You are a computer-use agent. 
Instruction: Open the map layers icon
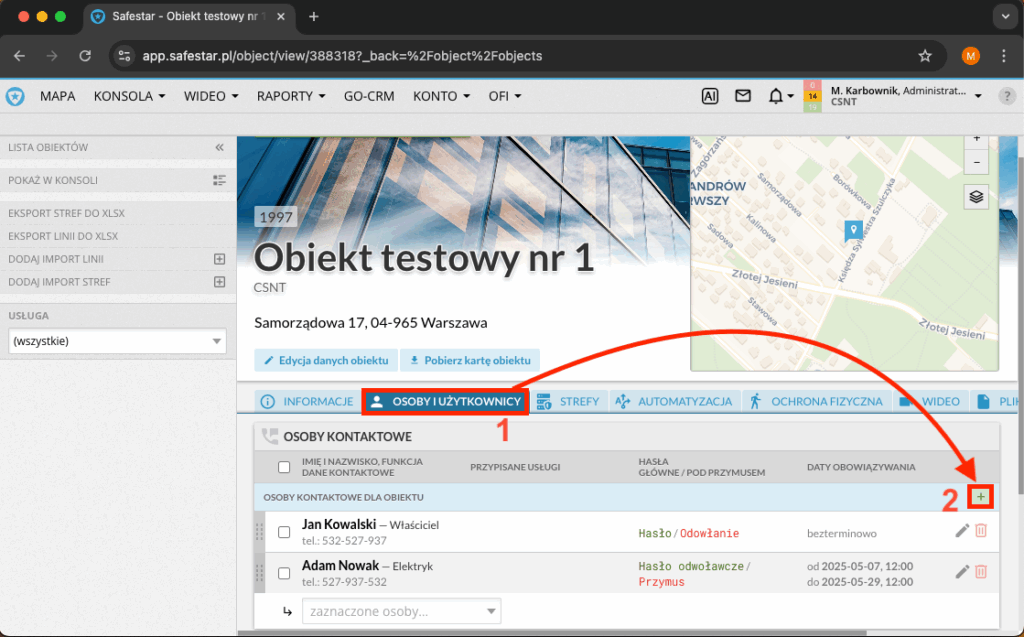click(976, 197)
